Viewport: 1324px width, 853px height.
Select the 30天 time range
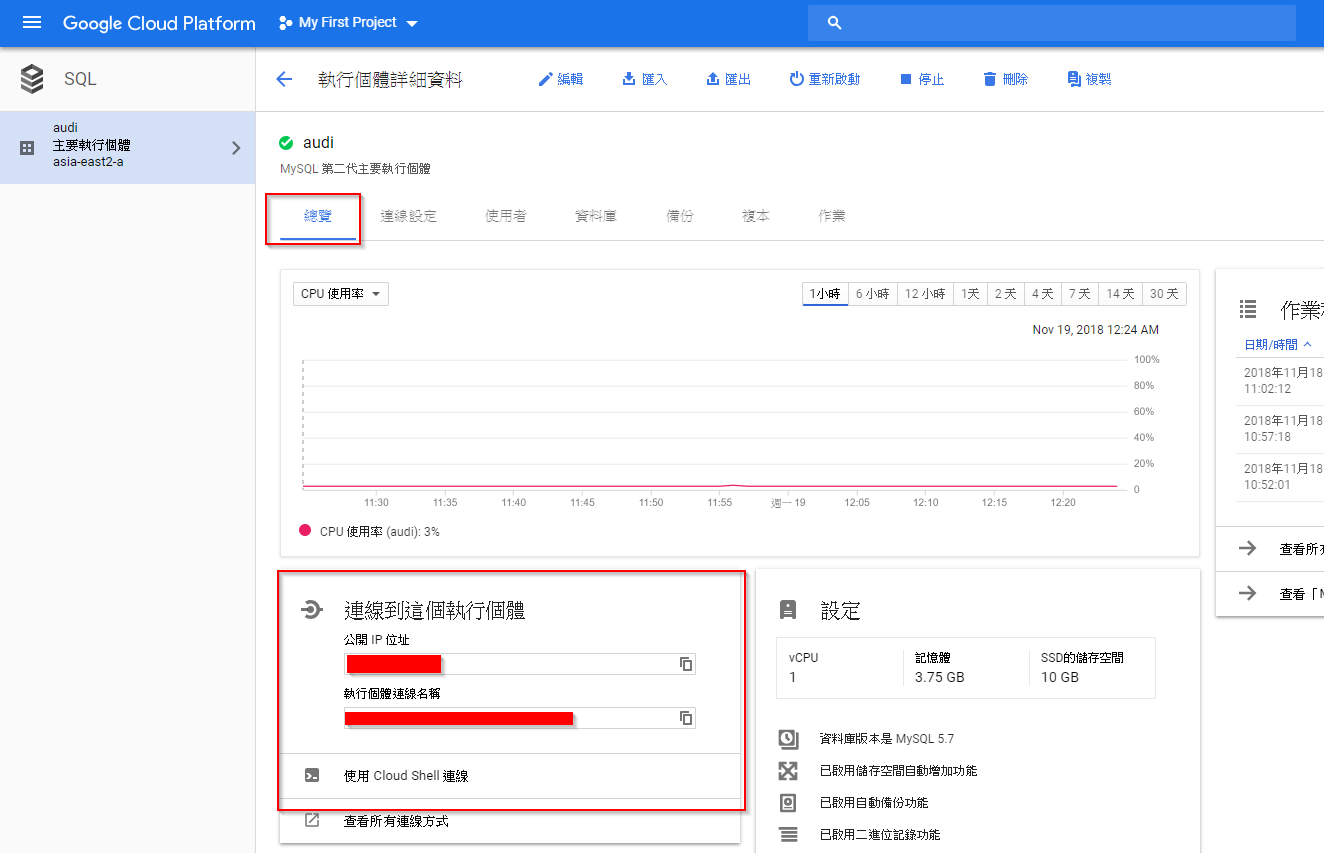click(x=1164, y=294)
